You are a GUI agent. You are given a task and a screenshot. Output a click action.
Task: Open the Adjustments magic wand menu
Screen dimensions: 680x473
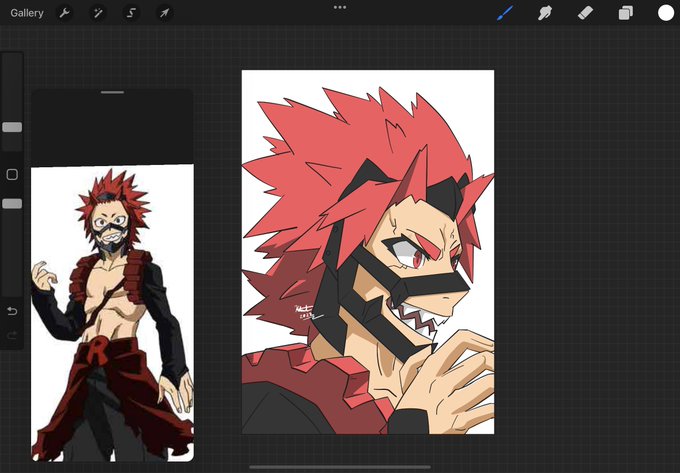point(98,13)
